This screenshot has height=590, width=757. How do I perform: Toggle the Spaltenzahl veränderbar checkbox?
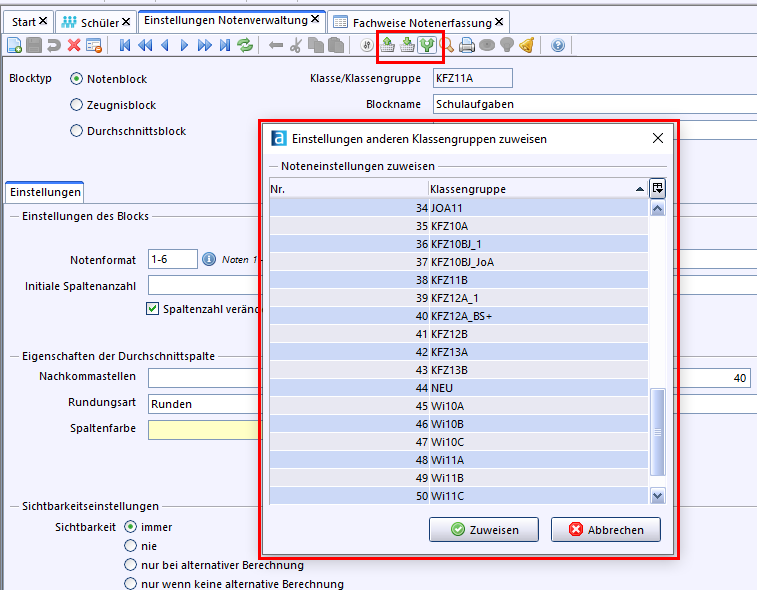pos(152,309)
